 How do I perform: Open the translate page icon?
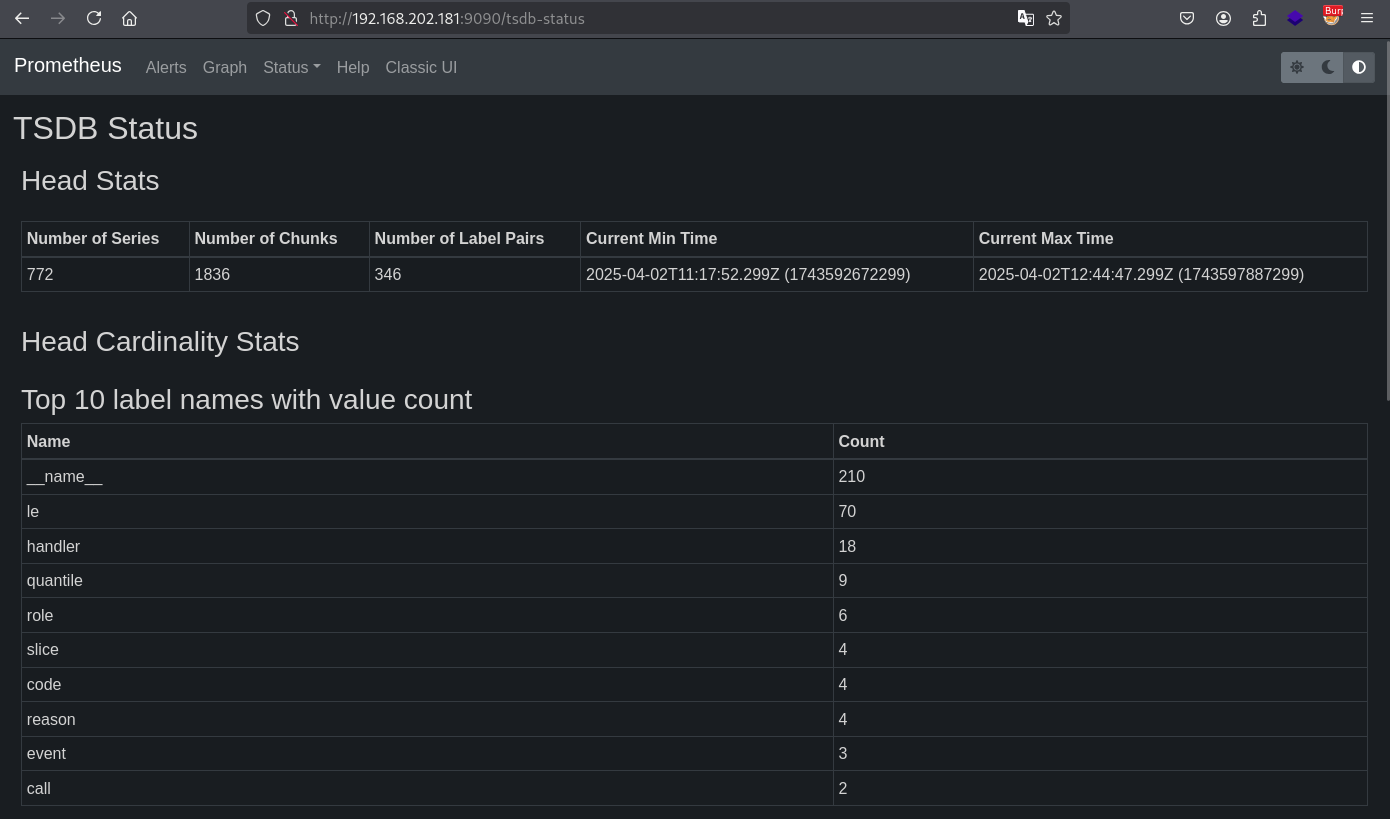pyautogui.click(x=1026, y=18)
